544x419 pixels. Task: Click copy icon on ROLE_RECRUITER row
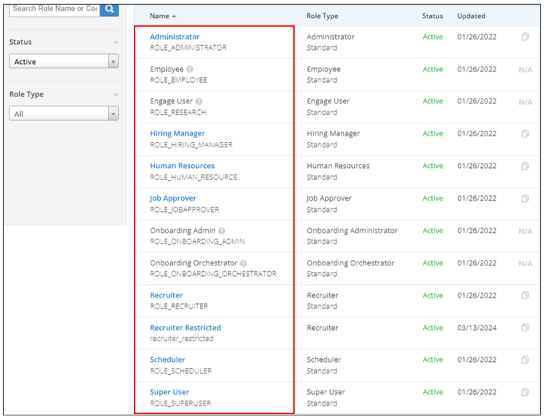[x=525, y=295]
